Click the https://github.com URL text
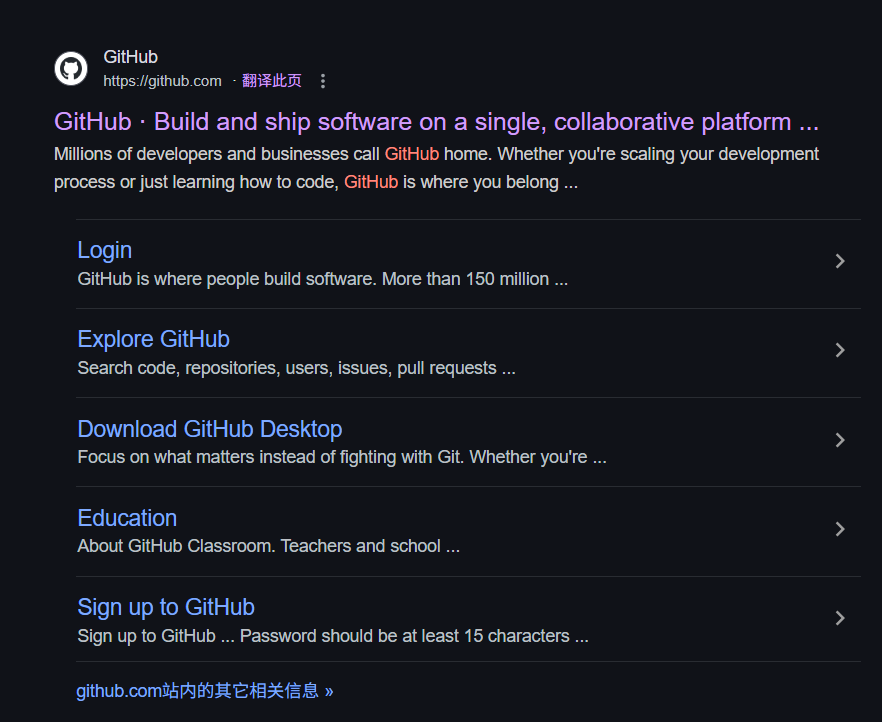Viewport: 882px width, 722px height. [x=163, y=81]
